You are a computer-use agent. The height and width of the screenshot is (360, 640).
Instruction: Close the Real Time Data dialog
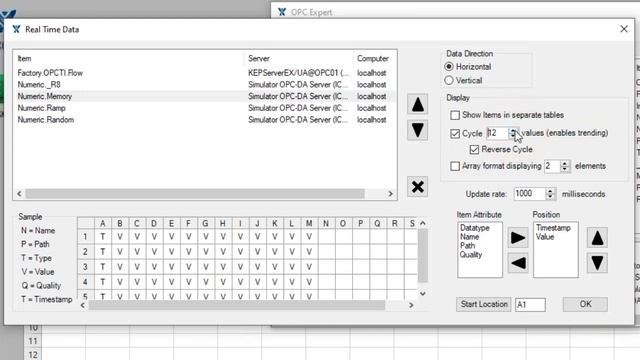(x=624, y=29)
